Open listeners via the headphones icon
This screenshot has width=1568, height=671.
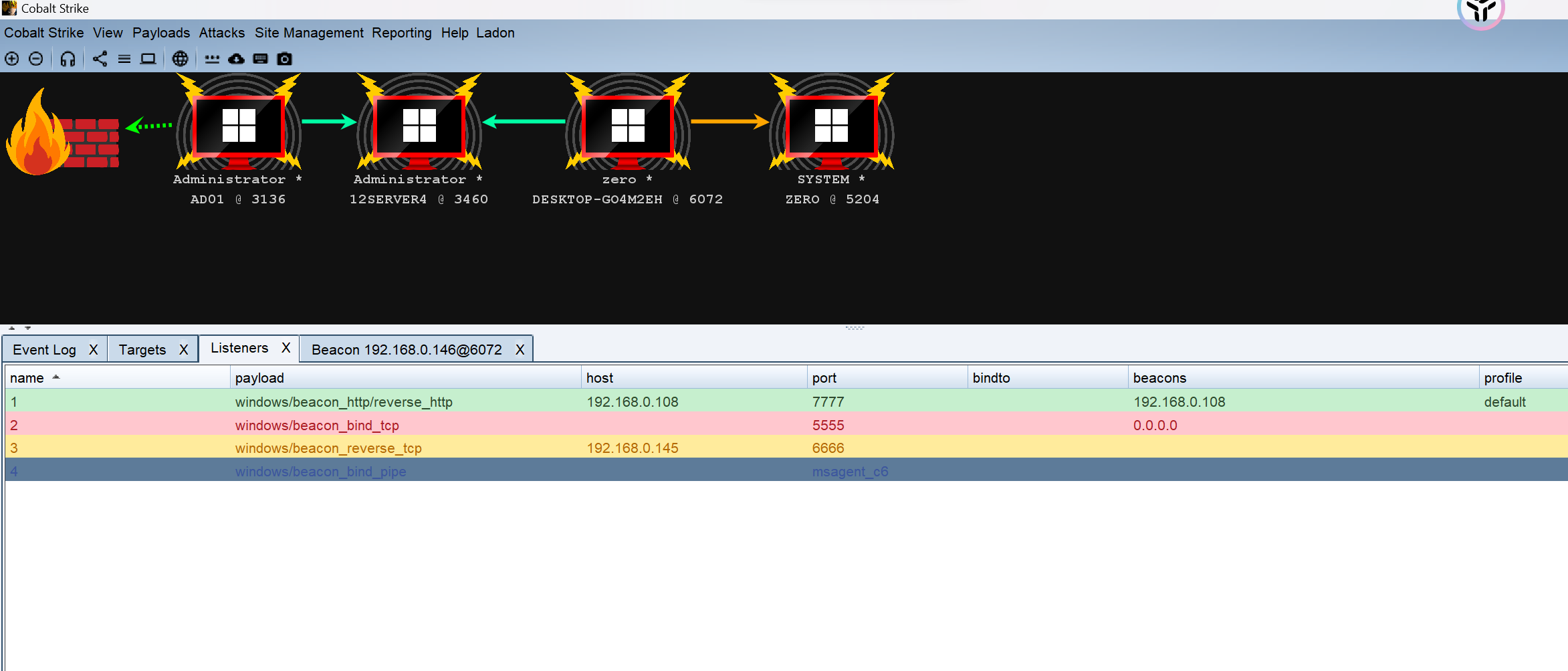pyautogui.click(x=68, y=59)
